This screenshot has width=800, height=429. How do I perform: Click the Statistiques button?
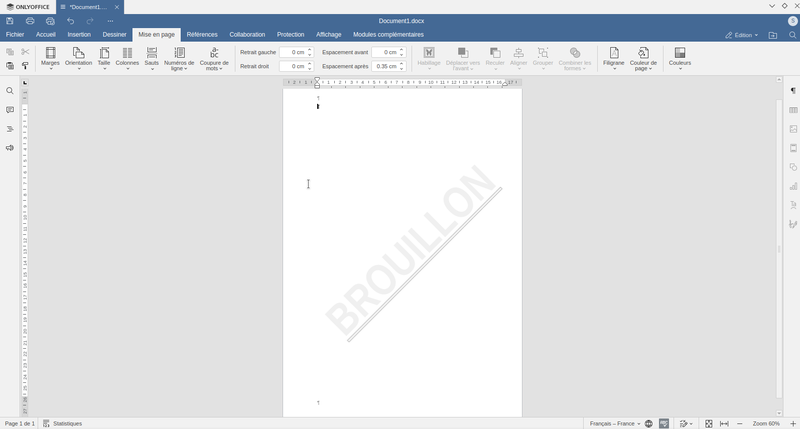62,424
